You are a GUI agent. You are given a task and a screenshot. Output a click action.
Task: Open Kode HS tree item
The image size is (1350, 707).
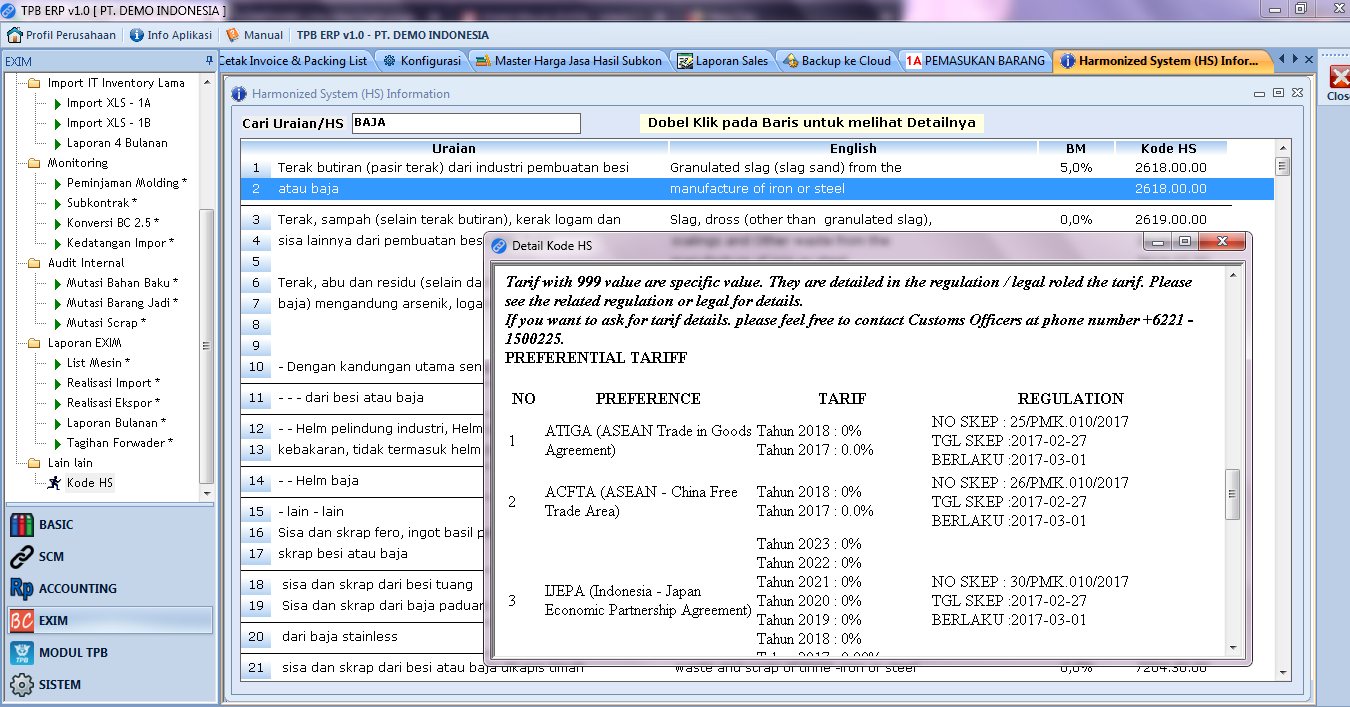pos(89,483)
